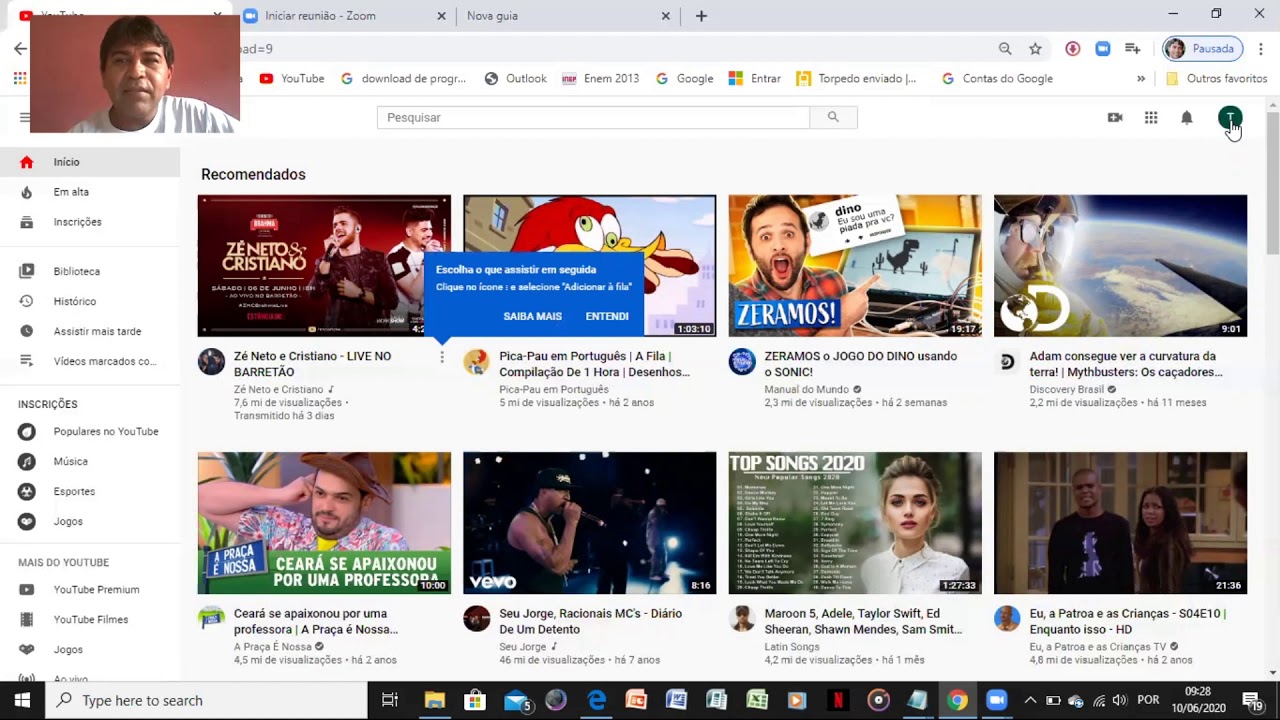Open the Zoom extension icon in Chrome
The width and height of the screenshot is (1280, 720).
click(x=1102, y=48)
